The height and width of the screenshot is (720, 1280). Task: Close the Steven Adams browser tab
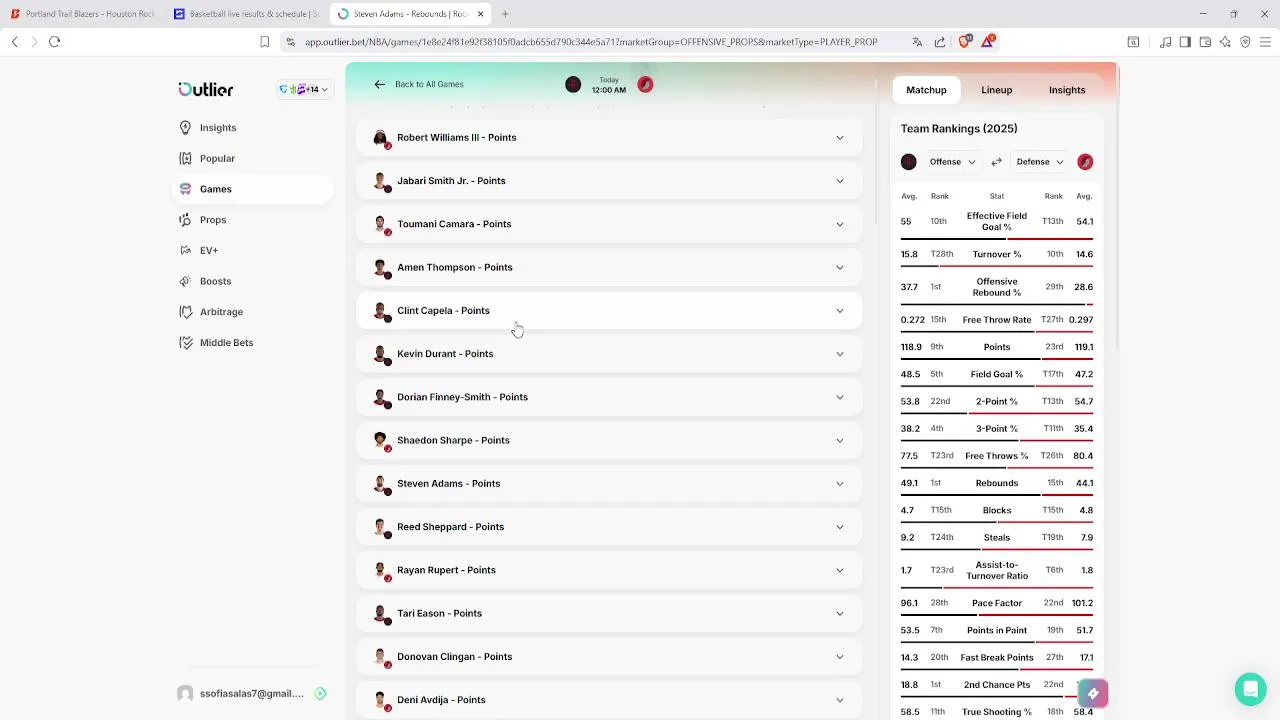(480, 14)
